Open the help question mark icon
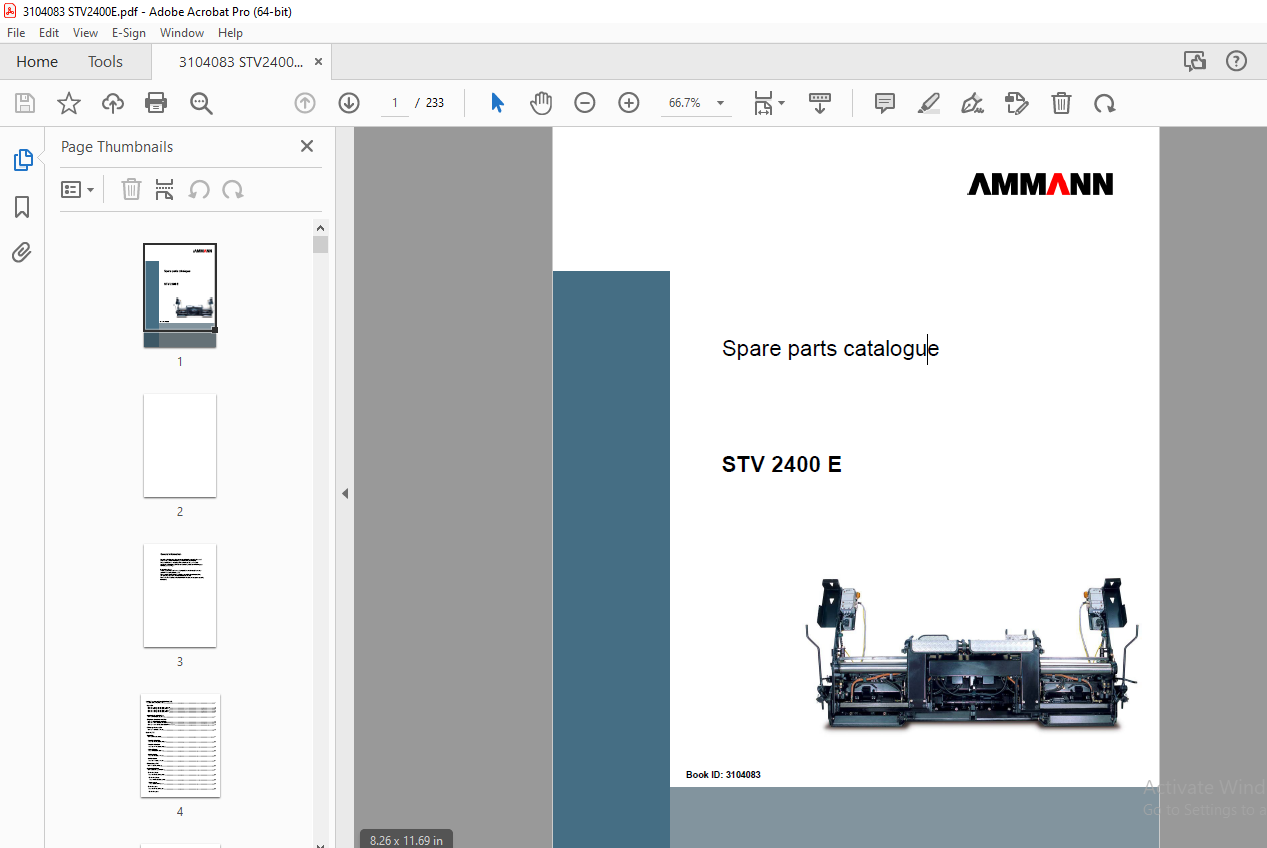The width and height of the screenshot is (1267, 848). pos(1237,61)
